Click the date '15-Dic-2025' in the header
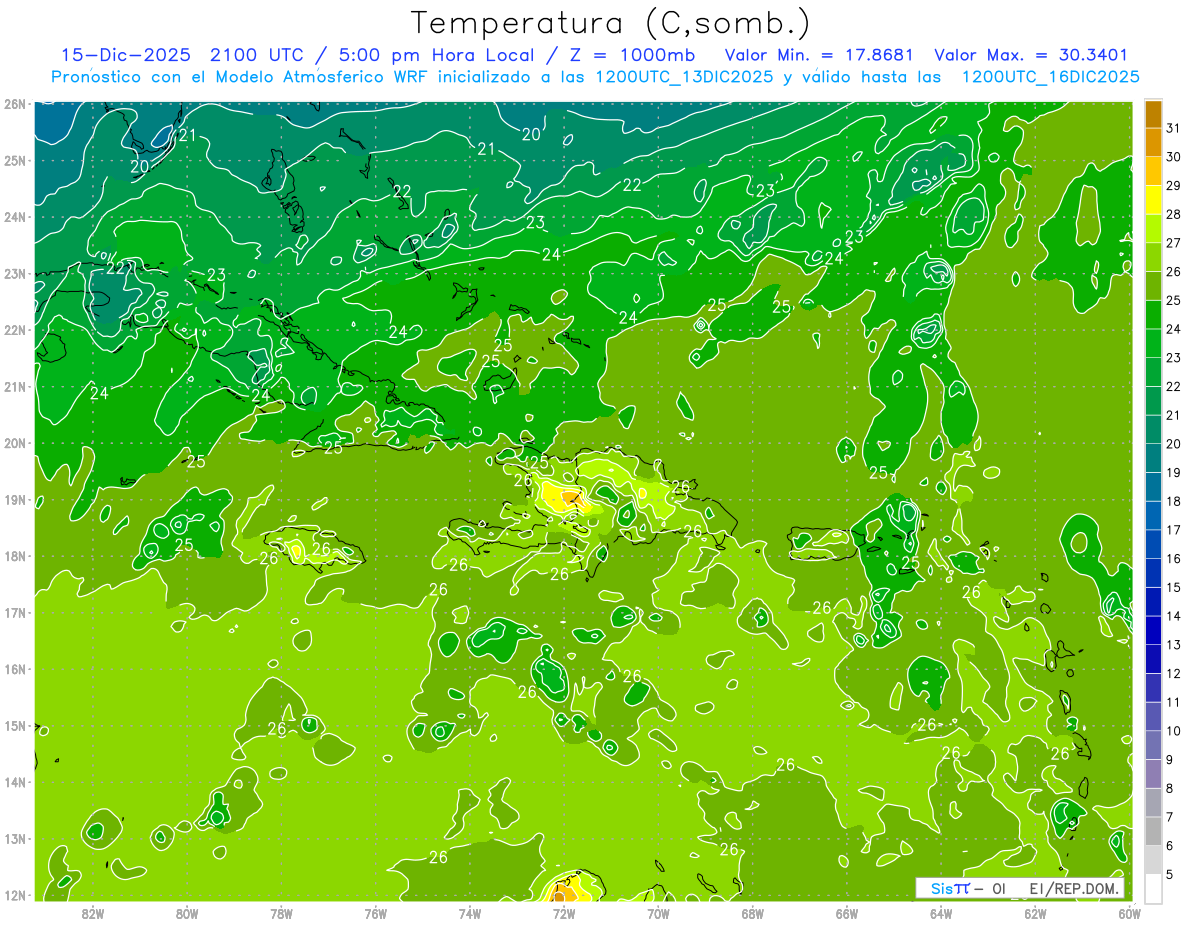The height and width of the screenshot is (927, 1200). coord(125,55)
